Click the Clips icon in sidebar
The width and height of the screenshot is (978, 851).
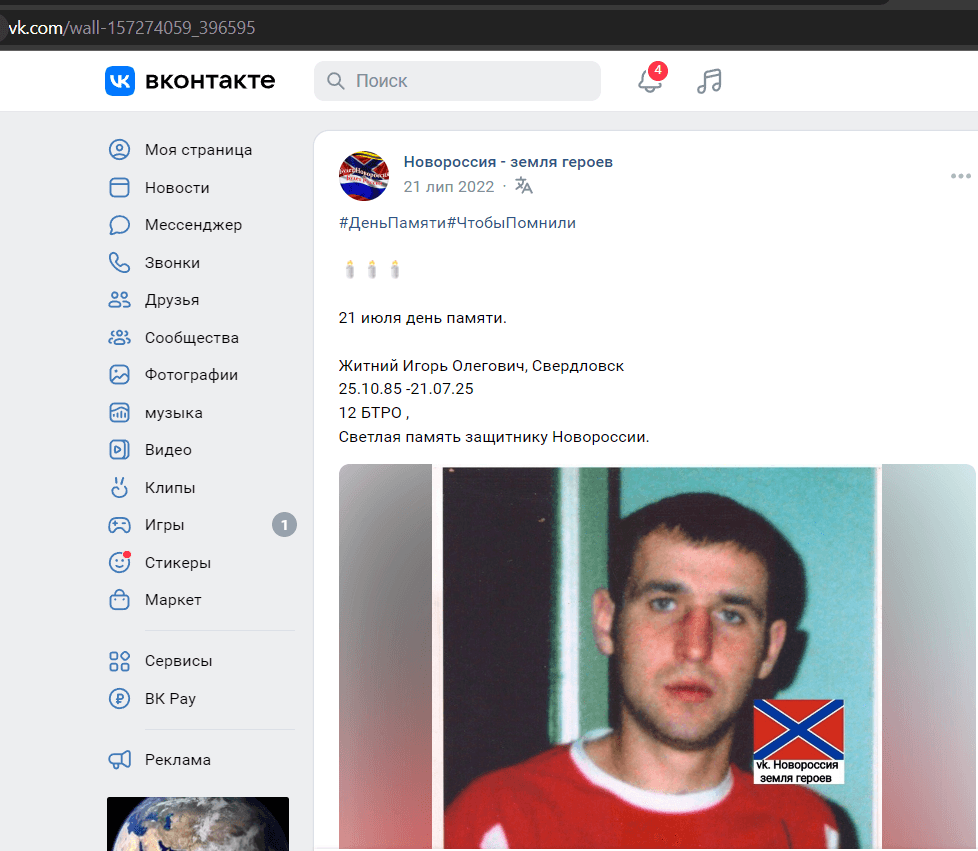click(x=120, y=488)
